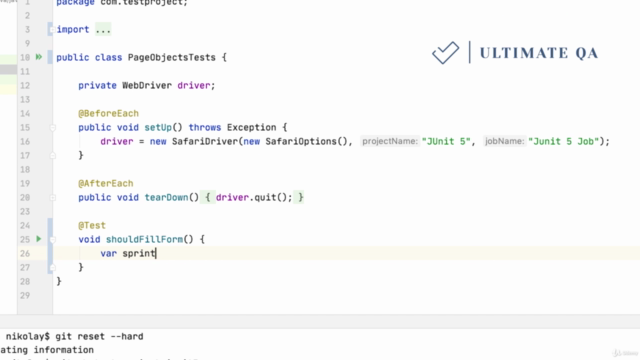Click line number 26 in gutter
Screen dimensions: 640x360
25,253
